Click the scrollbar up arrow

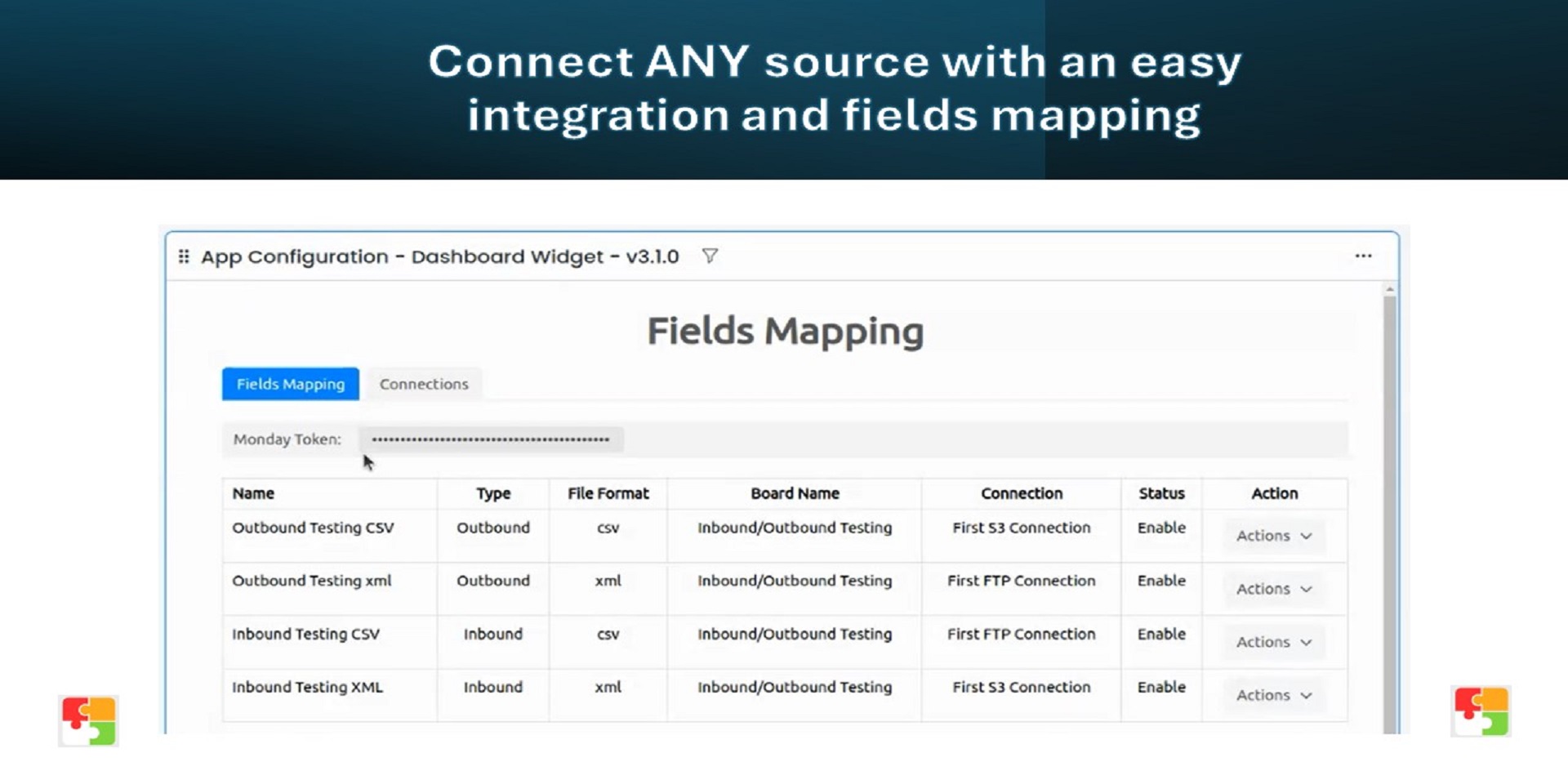[x=1389, y=289]
